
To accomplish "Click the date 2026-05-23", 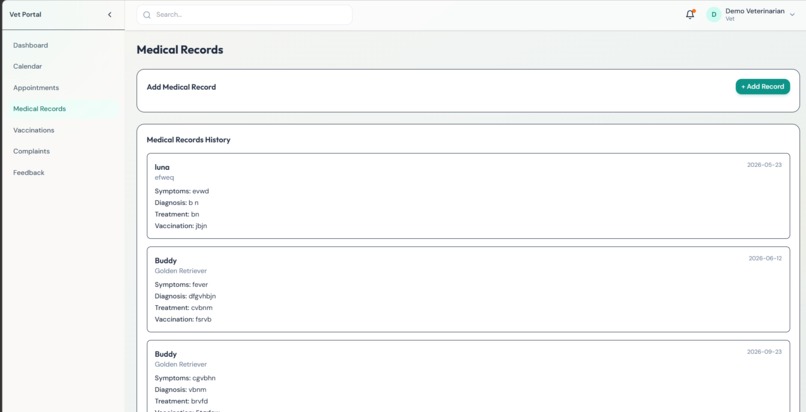I will (x=764, y=165).
